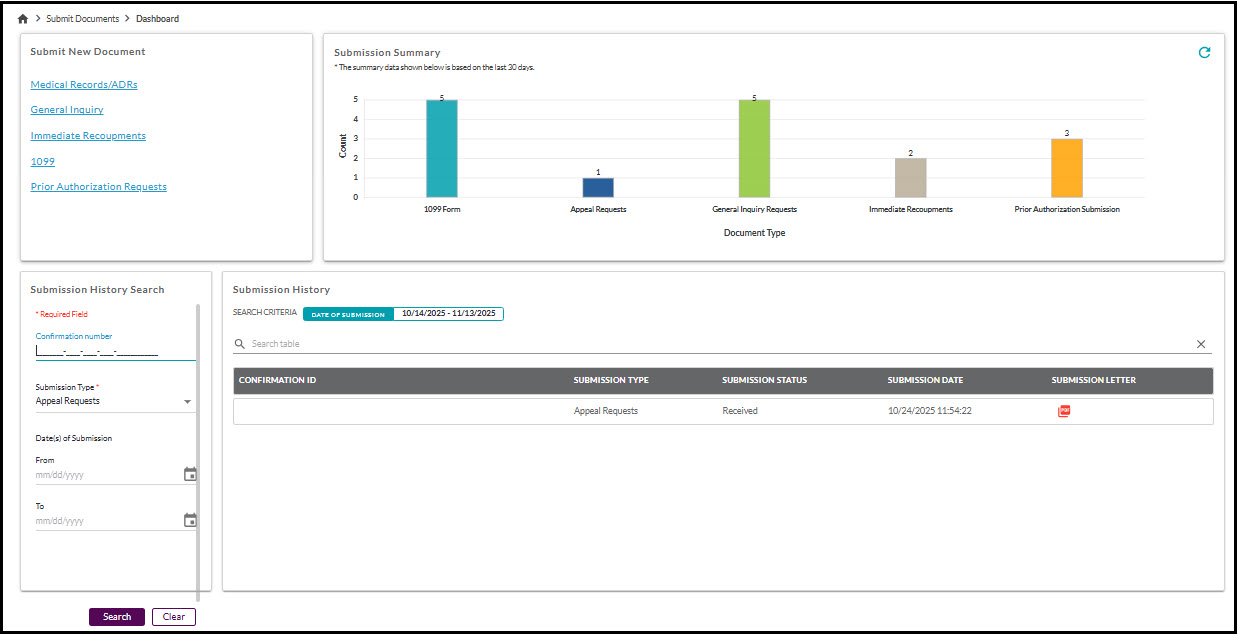
Task: Navigate to Submit Documents via the breadcrumb
Action: point(85,18)
